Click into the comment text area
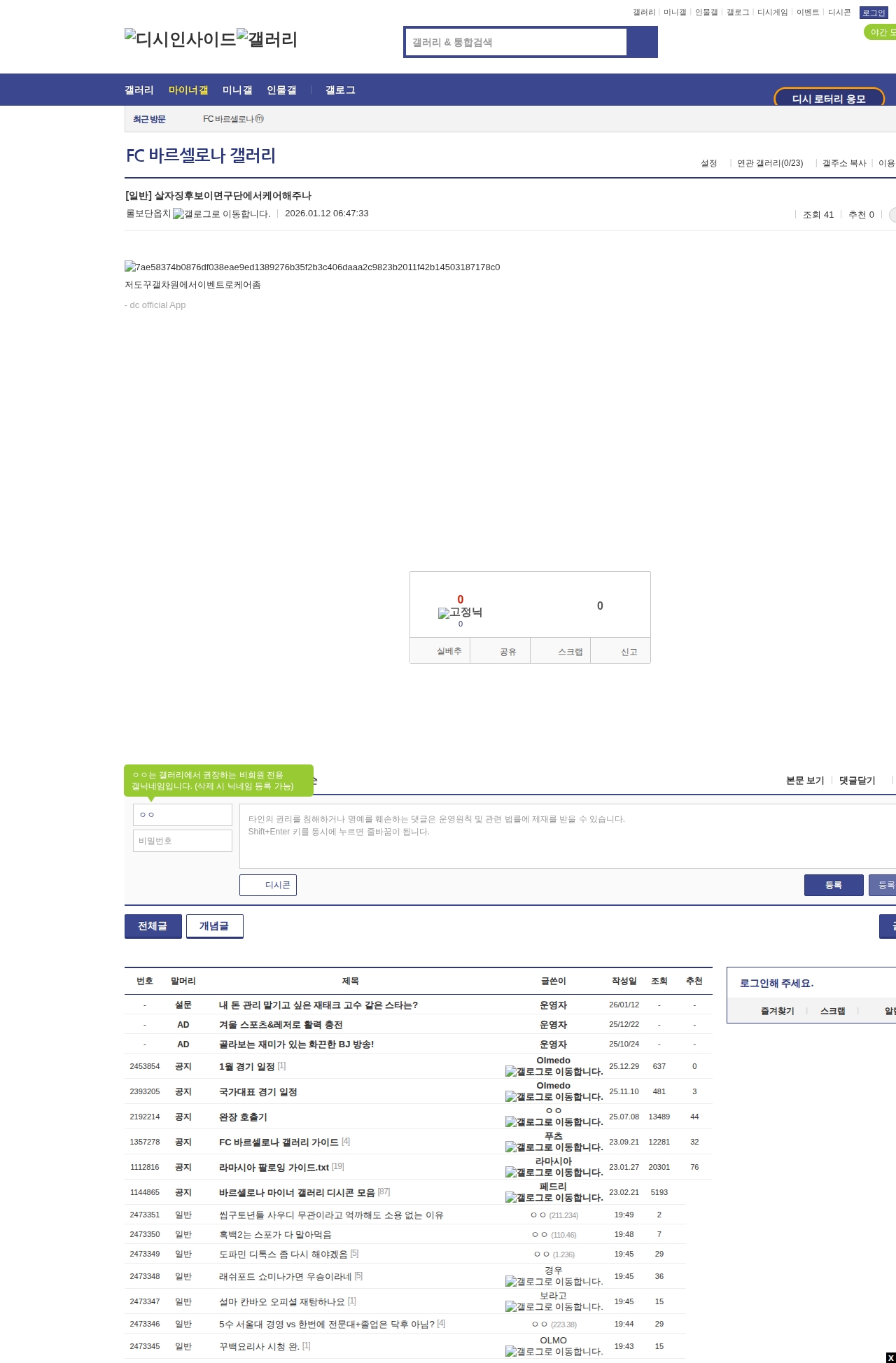Viewport: 896px width, 1363px height. [568, 836]
